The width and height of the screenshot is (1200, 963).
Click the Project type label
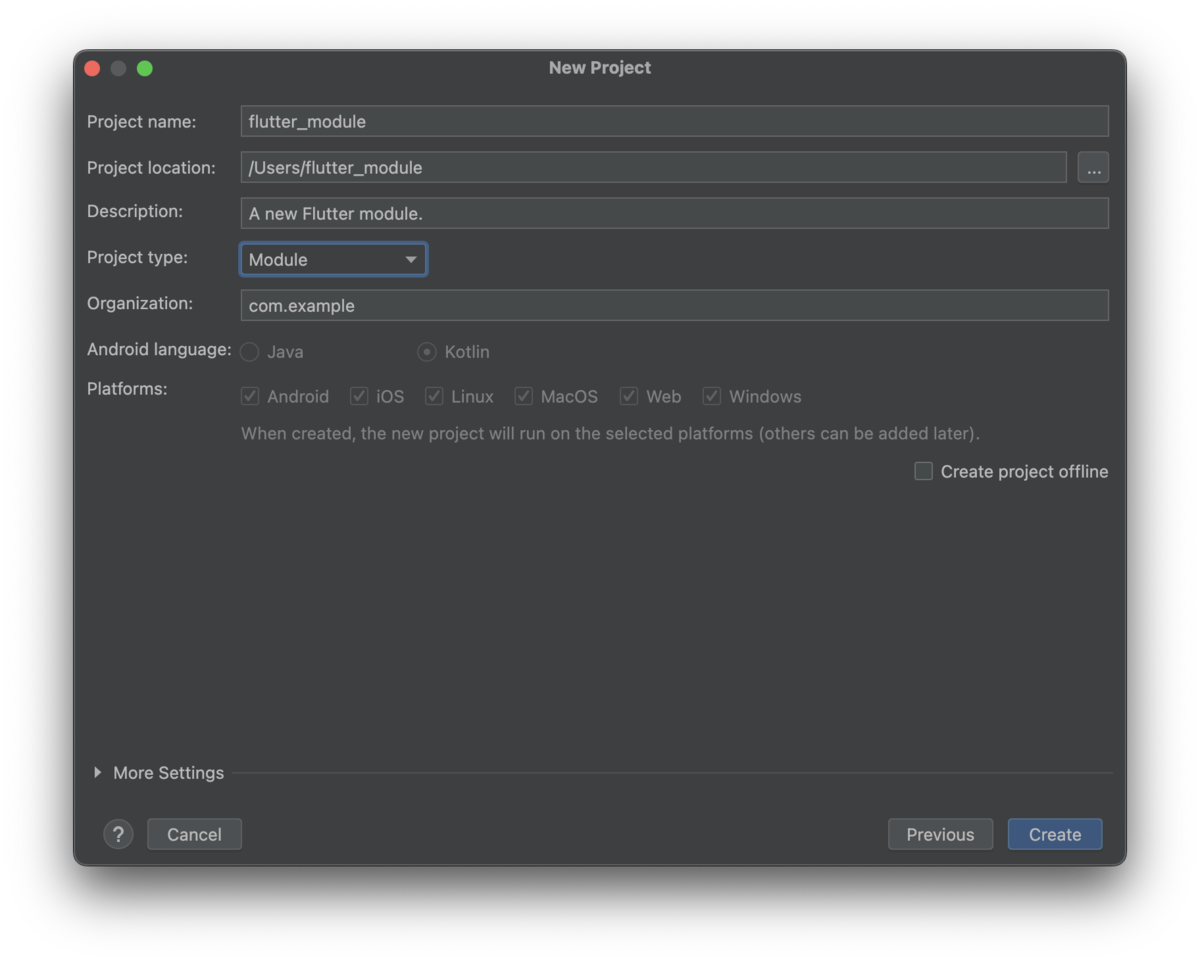pos(137,258)
